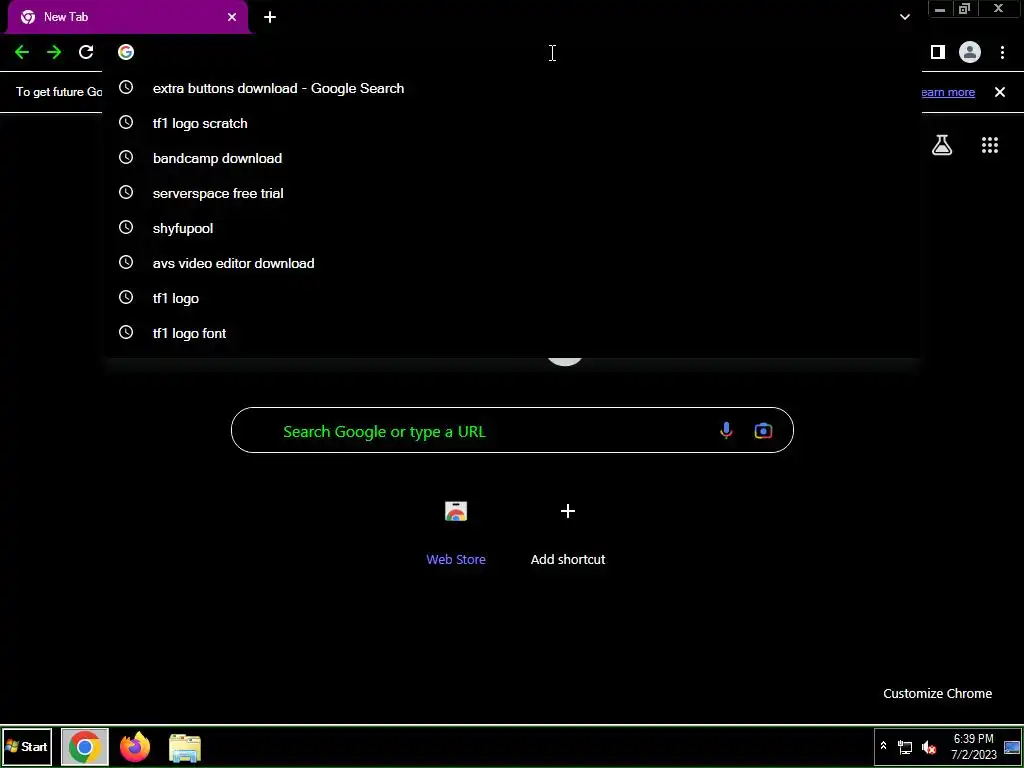Open the Web Store shortcut icon
This screenshot has height=768, width=1024.
456,511
